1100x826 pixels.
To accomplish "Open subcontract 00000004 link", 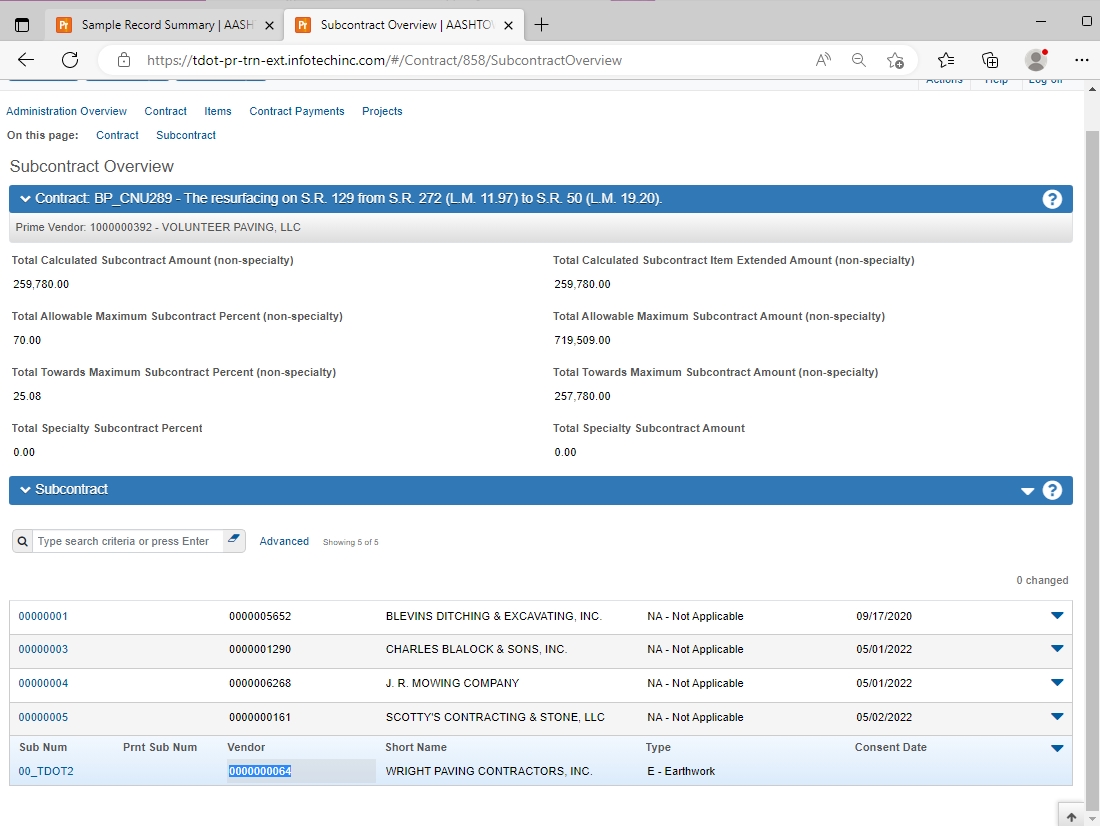I will (x=43, y=683).
